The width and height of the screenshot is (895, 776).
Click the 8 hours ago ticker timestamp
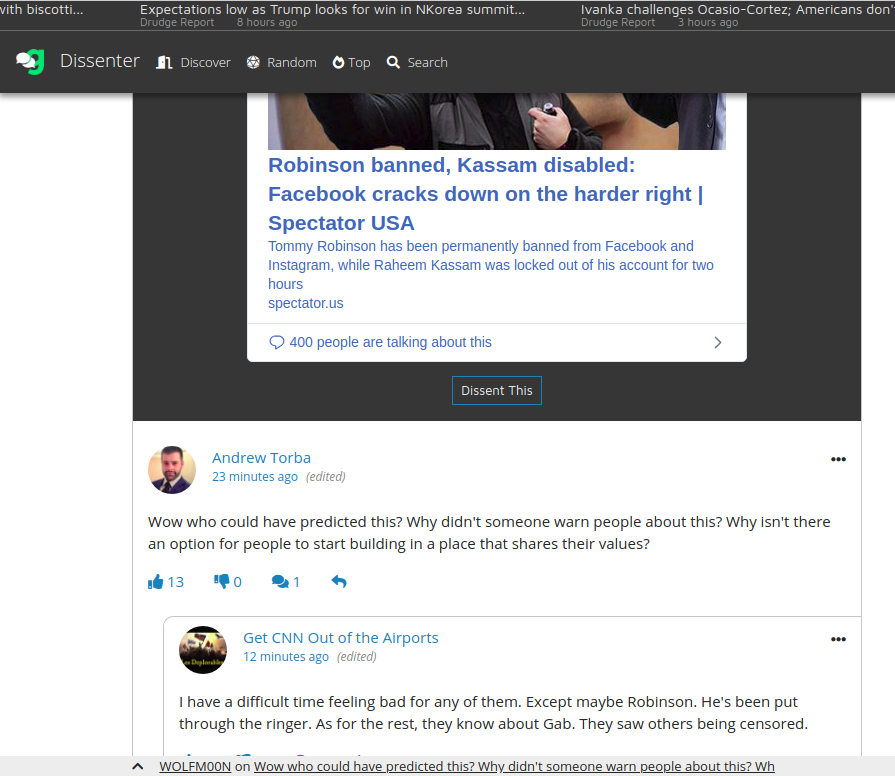(x=267, y=22)
